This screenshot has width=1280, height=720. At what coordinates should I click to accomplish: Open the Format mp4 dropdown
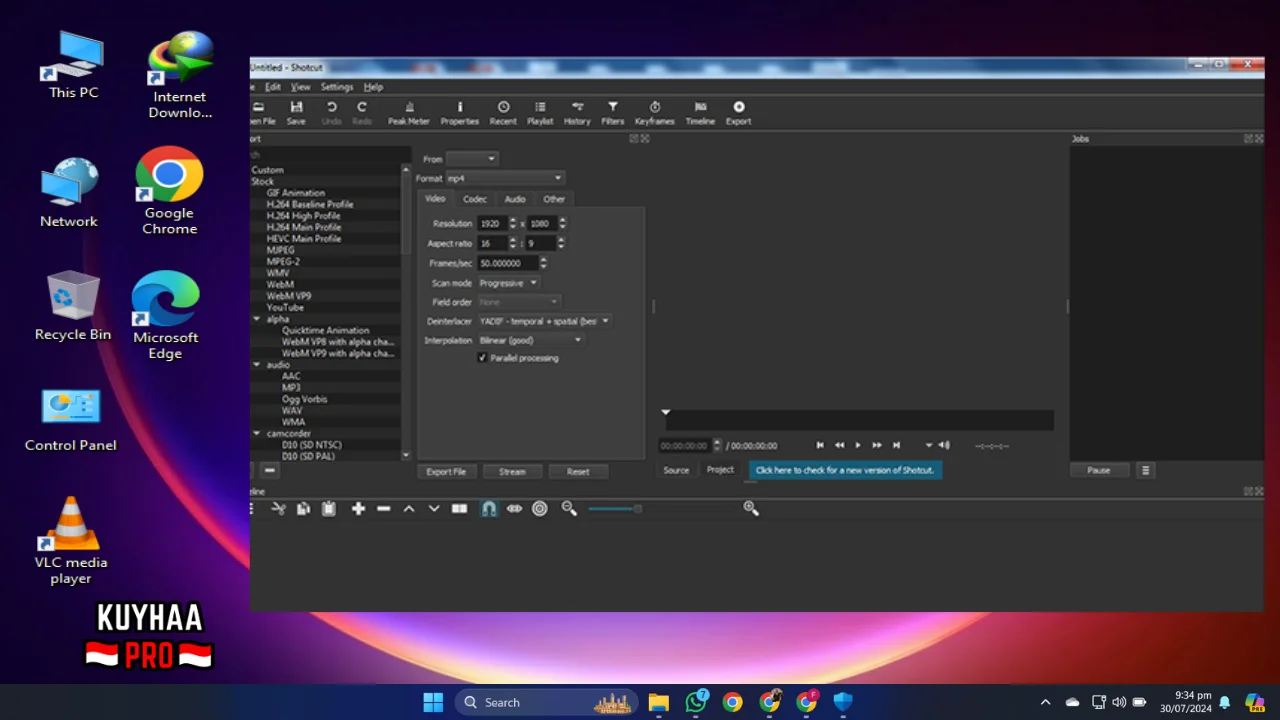click(x=505, y=178)
